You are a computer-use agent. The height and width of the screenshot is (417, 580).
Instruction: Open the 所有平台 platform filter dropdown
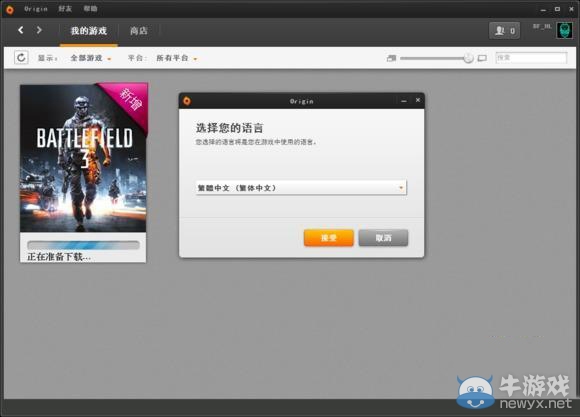click(176, 58)
